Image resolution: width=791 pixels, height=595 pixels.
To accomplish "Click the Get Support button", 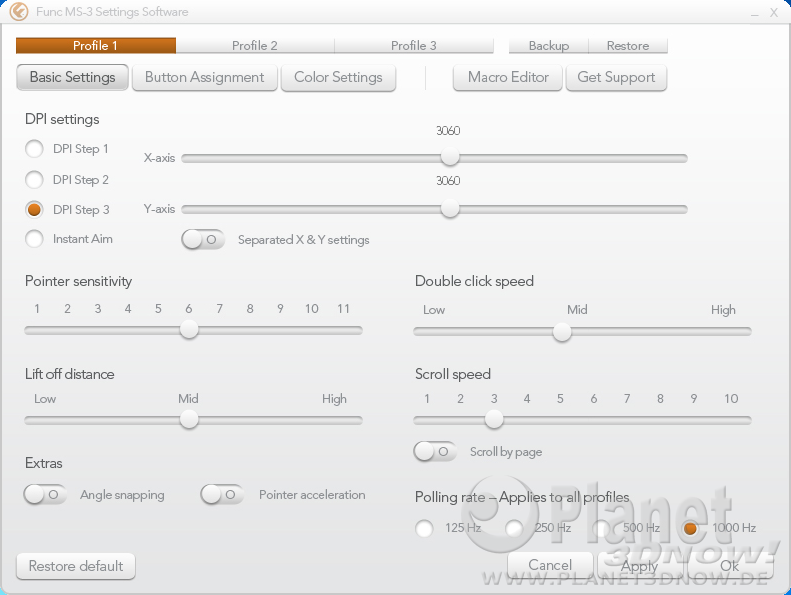I will click(616, 77).
